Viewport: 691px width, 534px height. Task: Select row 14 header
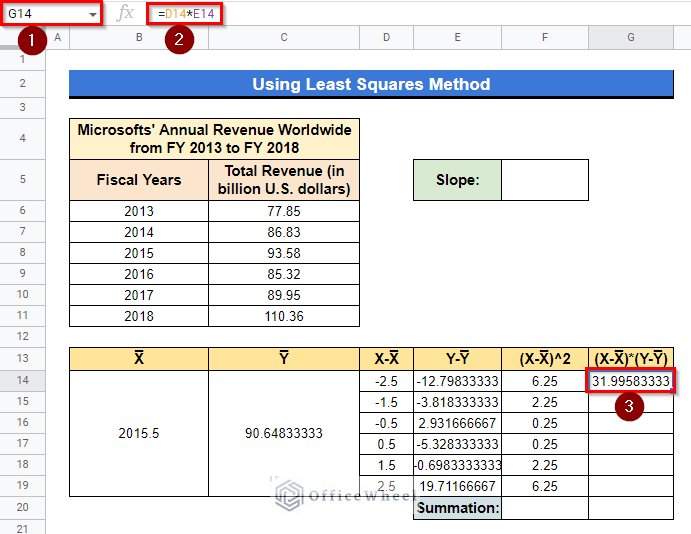[x=22, y=380]
